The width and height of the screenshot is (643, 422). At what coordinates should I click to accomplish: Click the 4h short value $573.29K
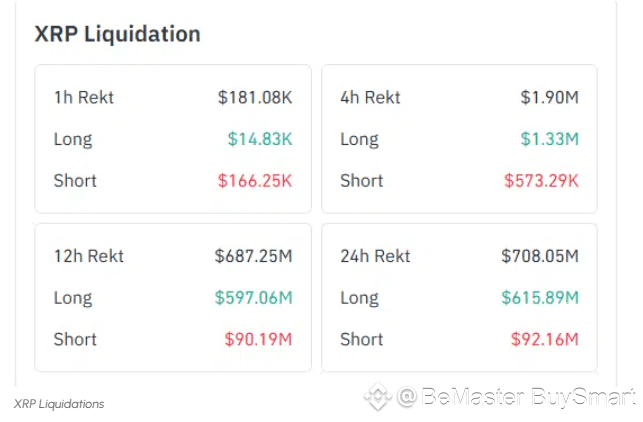coord(541,181)
